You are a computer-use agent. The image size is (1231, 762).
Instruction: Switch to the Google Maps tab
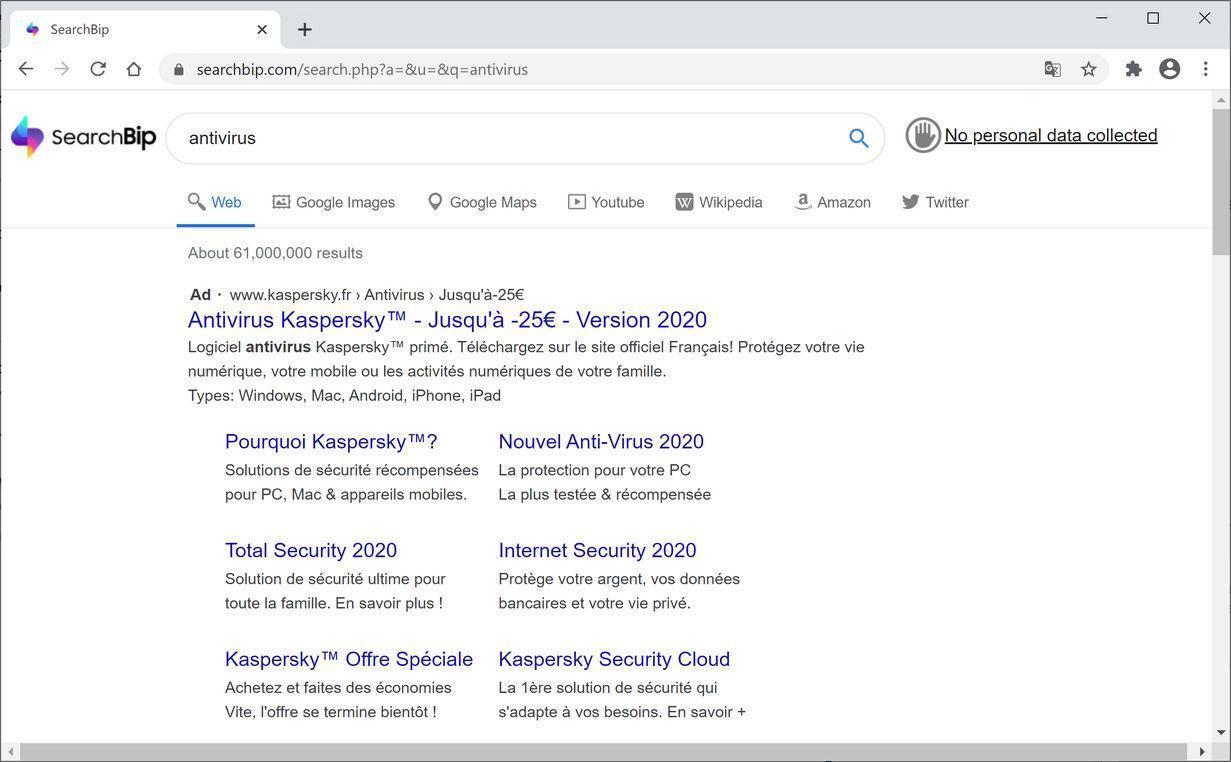[482, 202]
